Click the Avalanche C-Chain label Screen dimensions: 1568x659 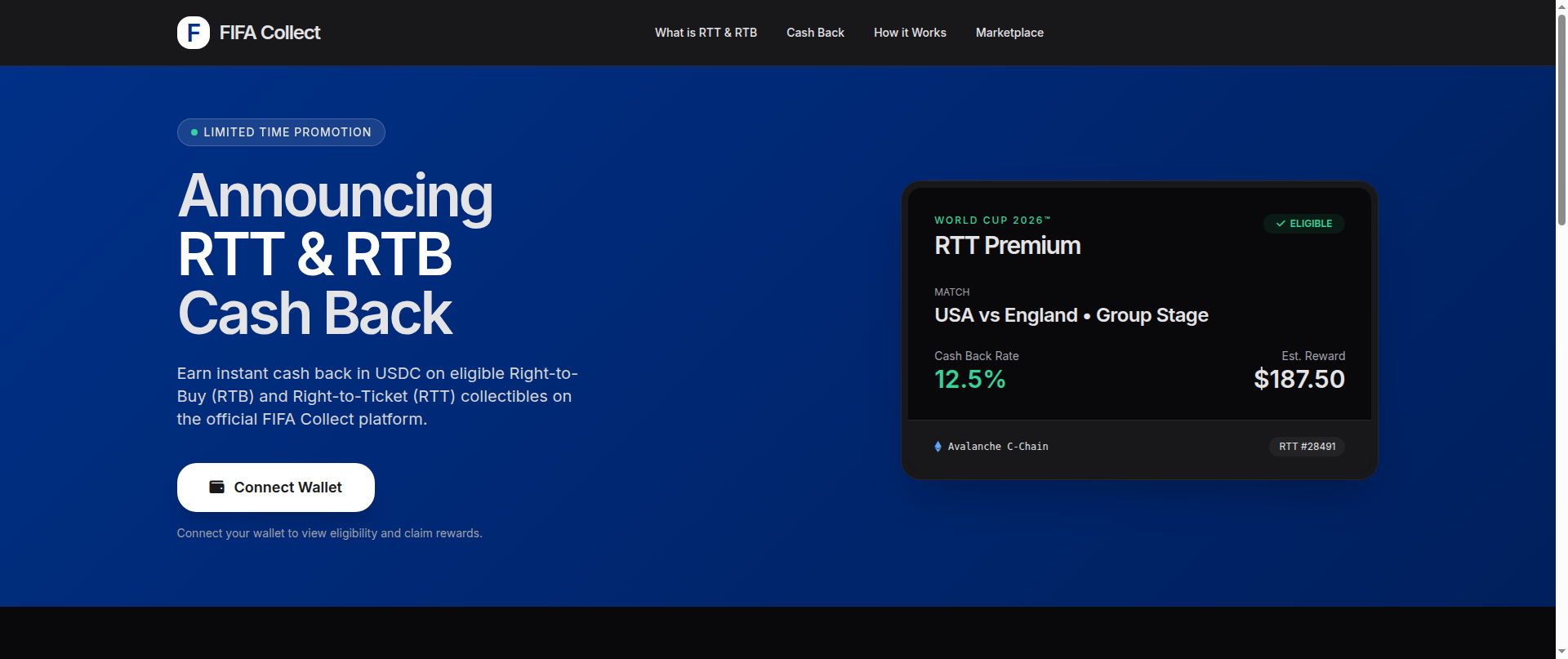click(998, 447)
